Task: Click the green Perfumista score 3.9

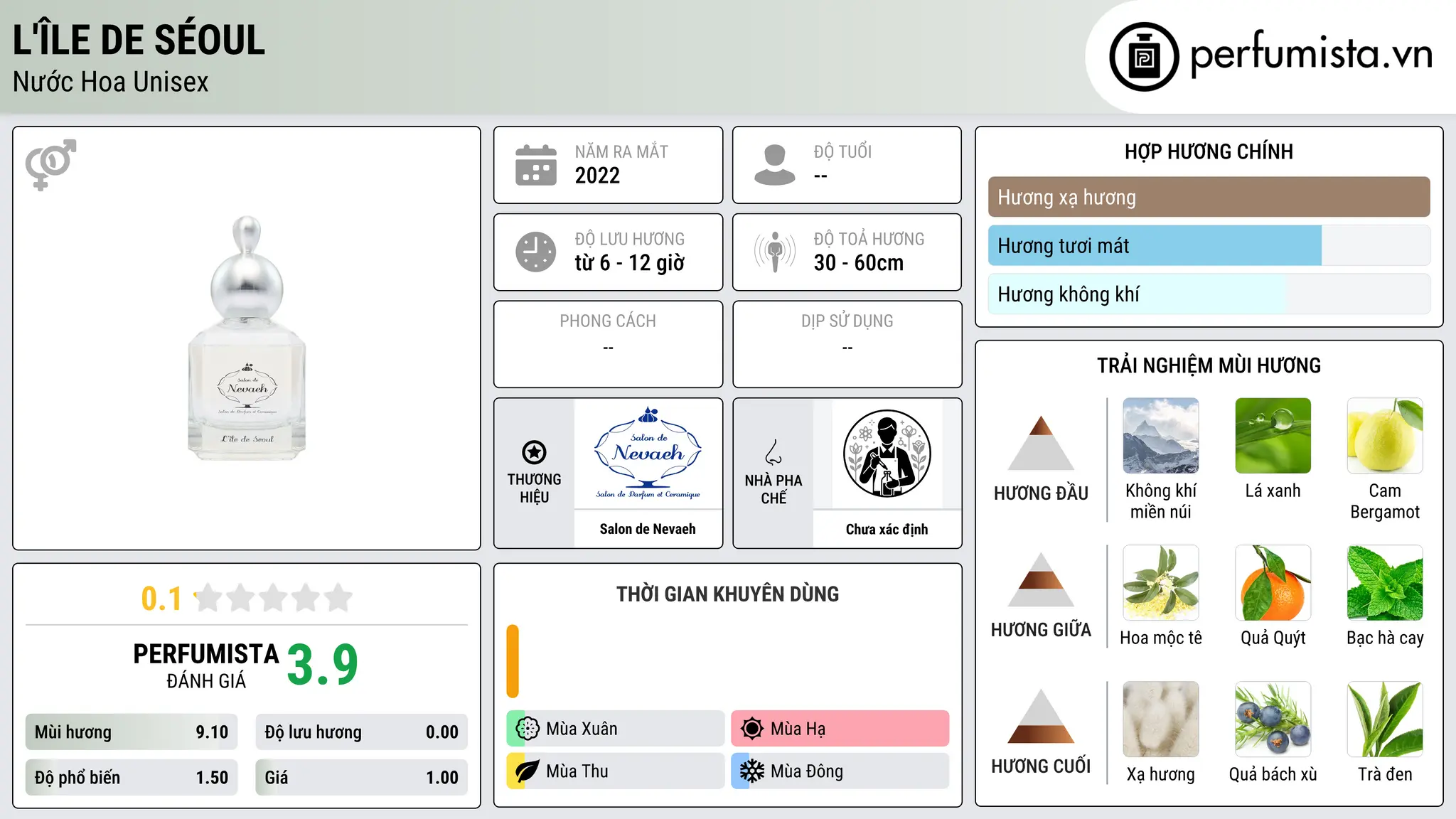Action: coord(323,665)
